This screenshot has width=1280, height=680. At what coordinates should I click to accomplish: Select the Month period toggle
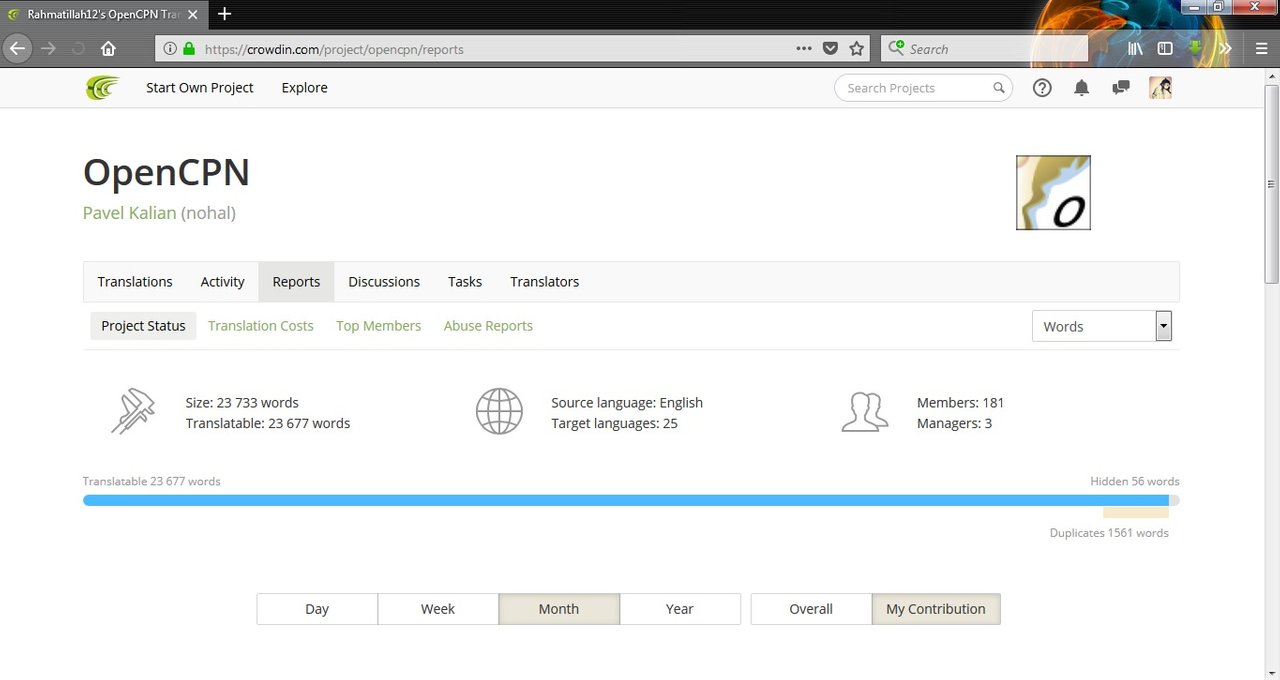coord(559,609)
